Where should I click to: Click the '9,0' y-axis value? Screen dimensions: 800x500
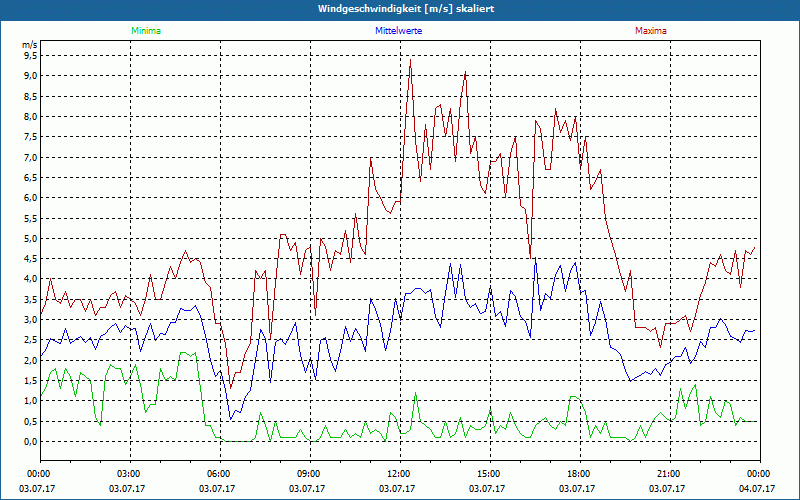pyautogui.click(x=31, y=76)
